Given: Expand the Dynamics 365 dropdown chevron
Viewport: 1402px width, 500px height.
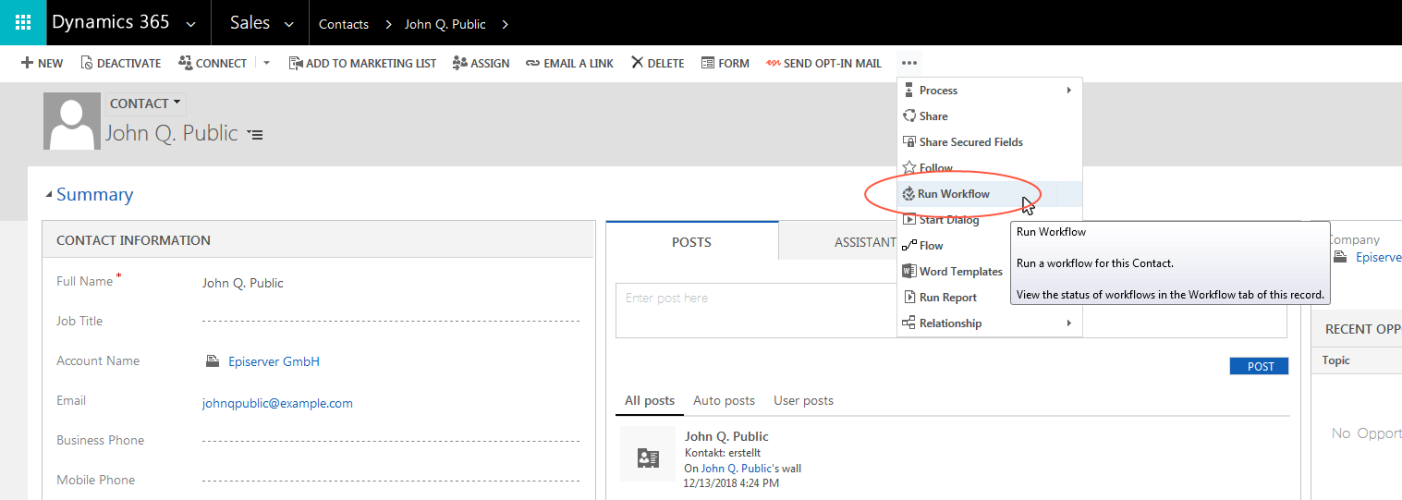Looking at the screenshot, I should 191,23.
